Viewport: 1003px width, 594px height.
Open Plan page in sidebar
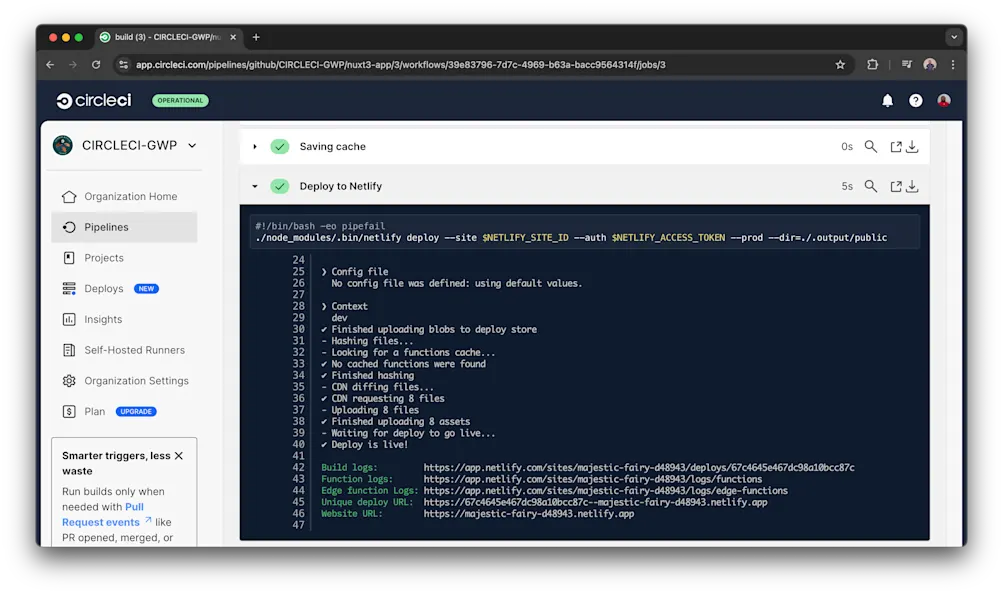[94, 411]
